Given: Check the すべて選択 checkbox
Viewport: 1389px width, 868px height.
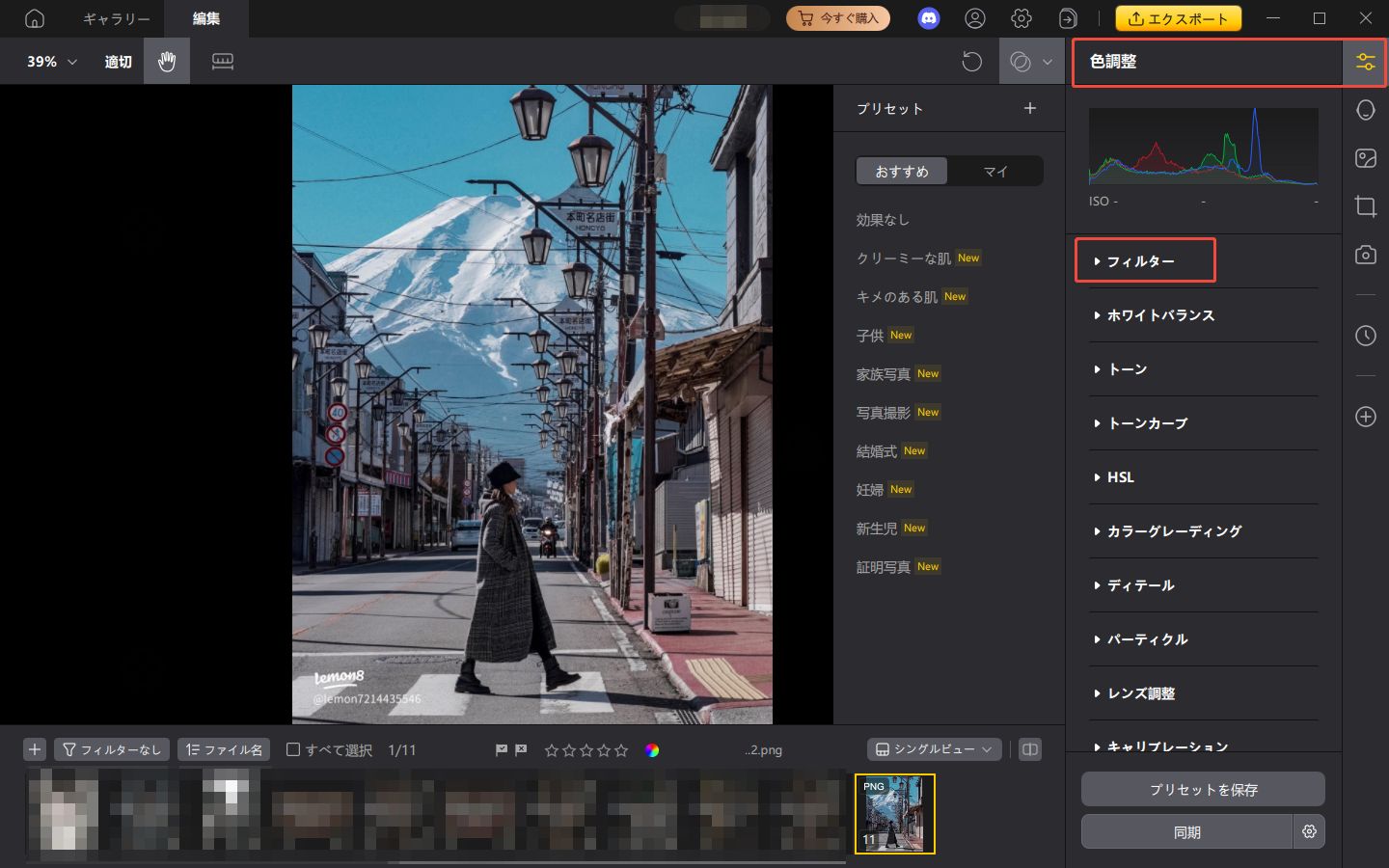Looking at the screenshot, I should click(293, 749).
